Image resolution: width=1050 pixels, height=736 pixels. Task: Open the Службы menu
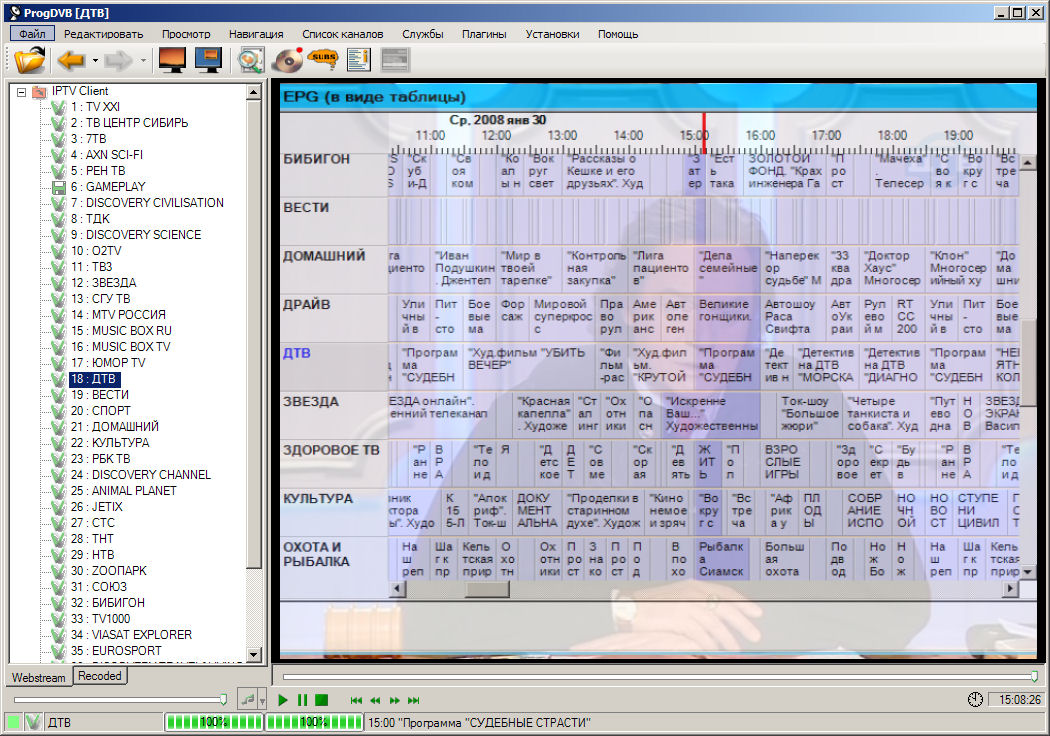423,34
